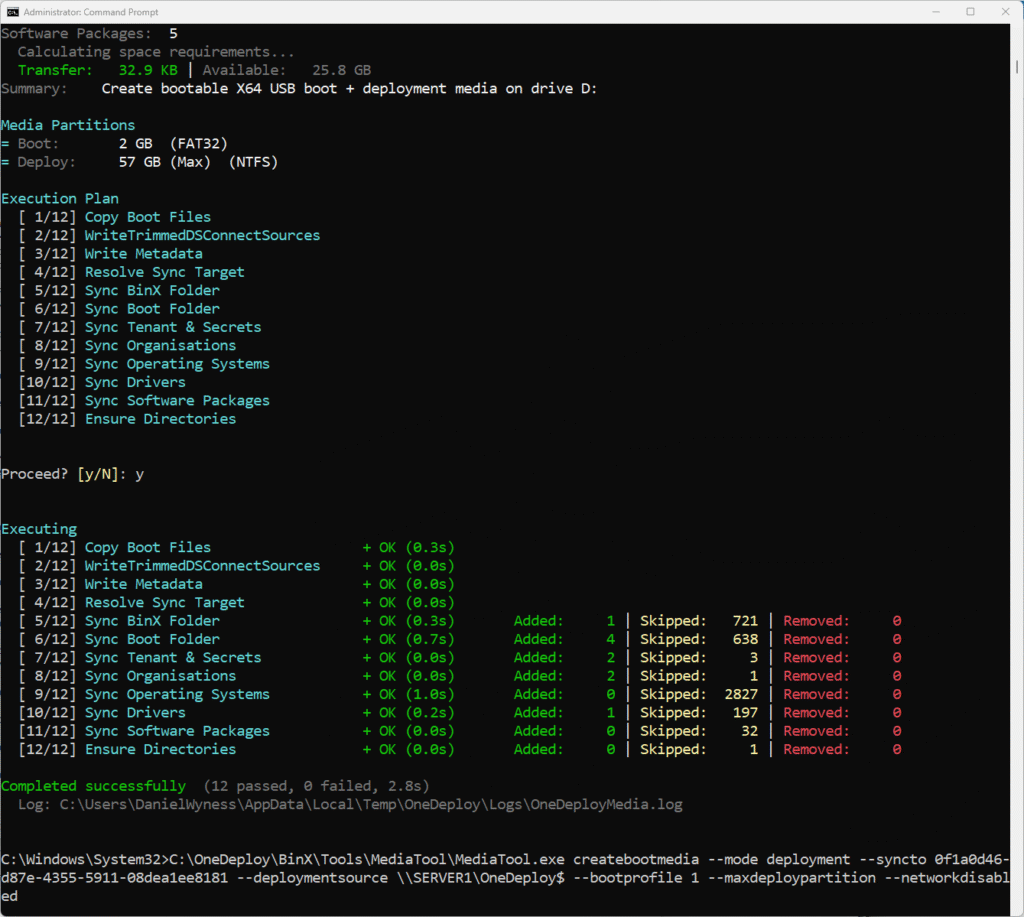Click the 'OK (0.7s)' status for Sync Boot Folder
Image resolution: width=1024 pixels, height=917 pixels.
[x=417, y=639]
